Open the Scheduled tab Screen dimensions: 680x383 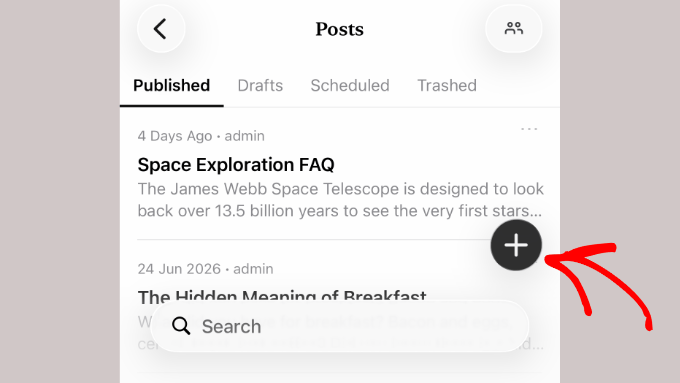coord(350,85)
